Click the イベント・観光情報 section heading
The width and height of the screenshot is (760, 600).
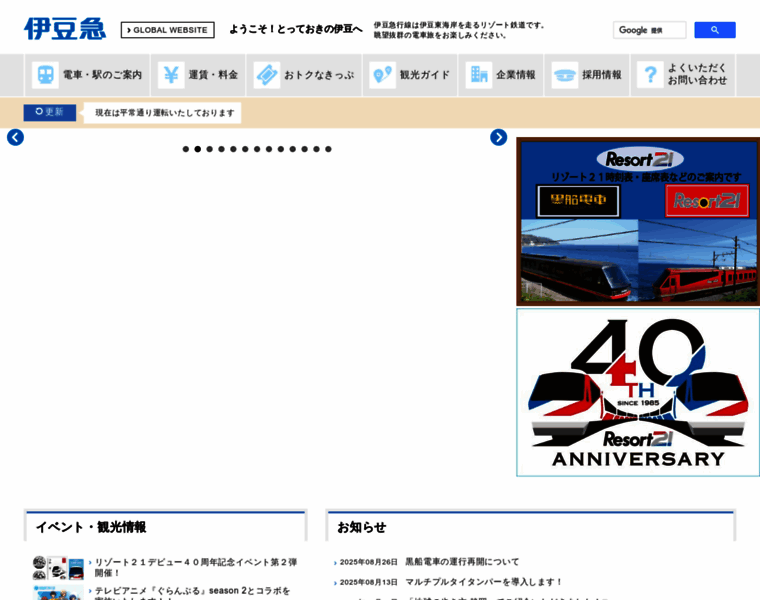pyautogui.click(x=91, y=527)
